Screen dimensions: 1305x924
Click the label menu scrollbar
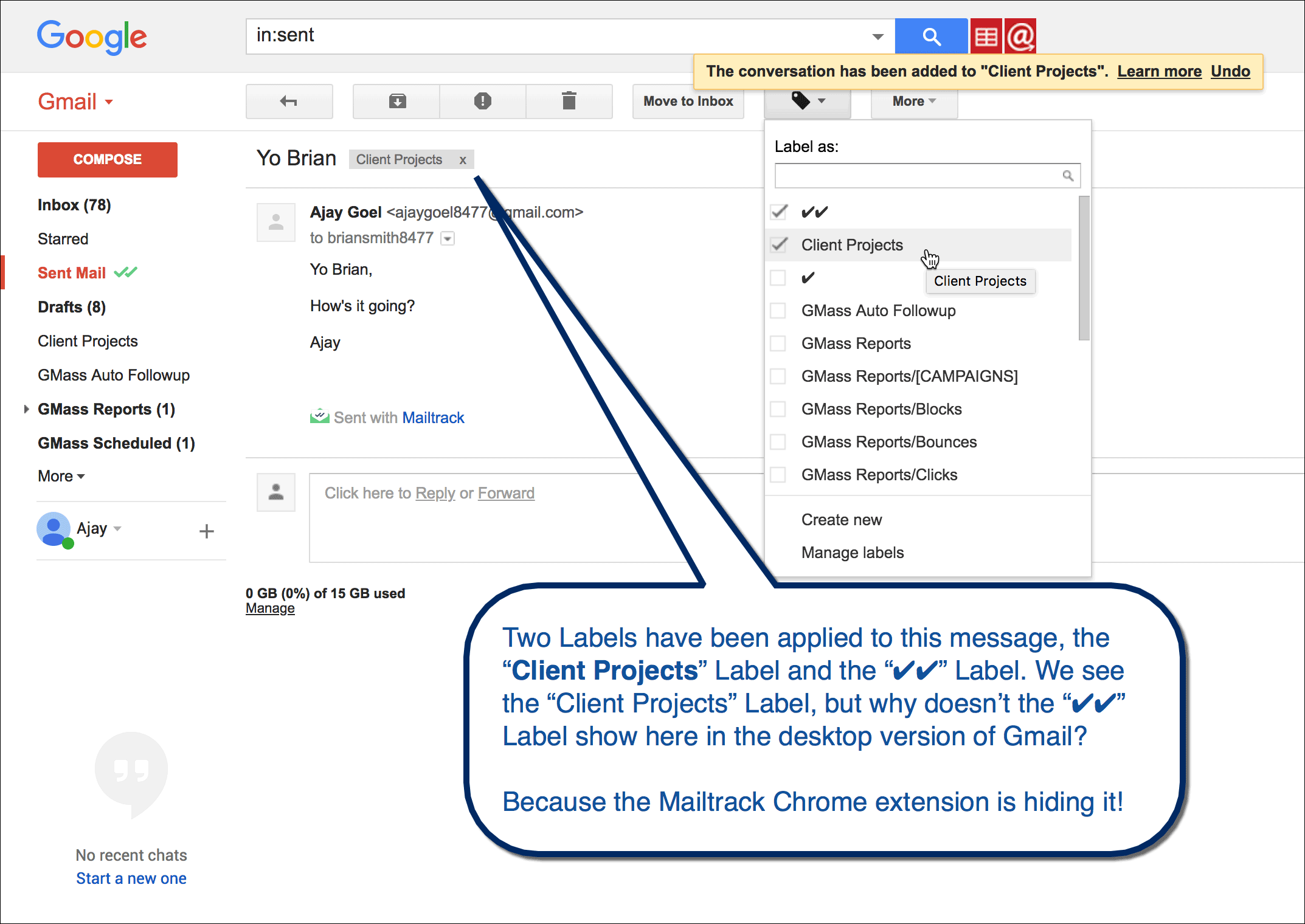coord(1084,267)
